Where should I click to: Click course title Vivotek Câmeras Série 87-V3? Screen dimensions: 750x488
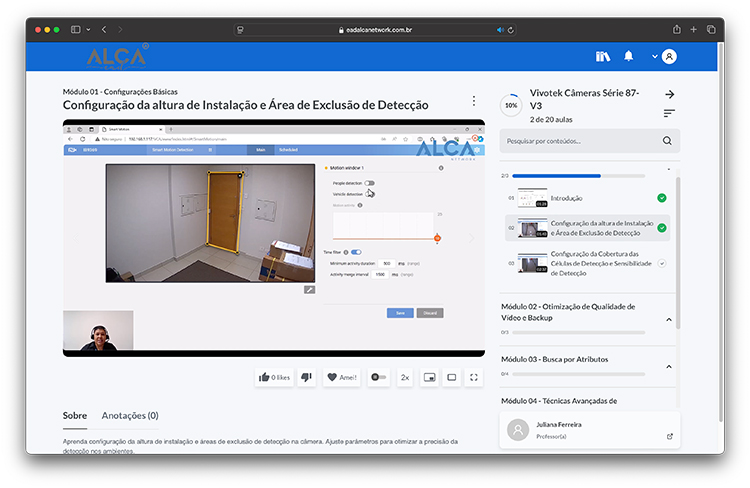(584, 99)
